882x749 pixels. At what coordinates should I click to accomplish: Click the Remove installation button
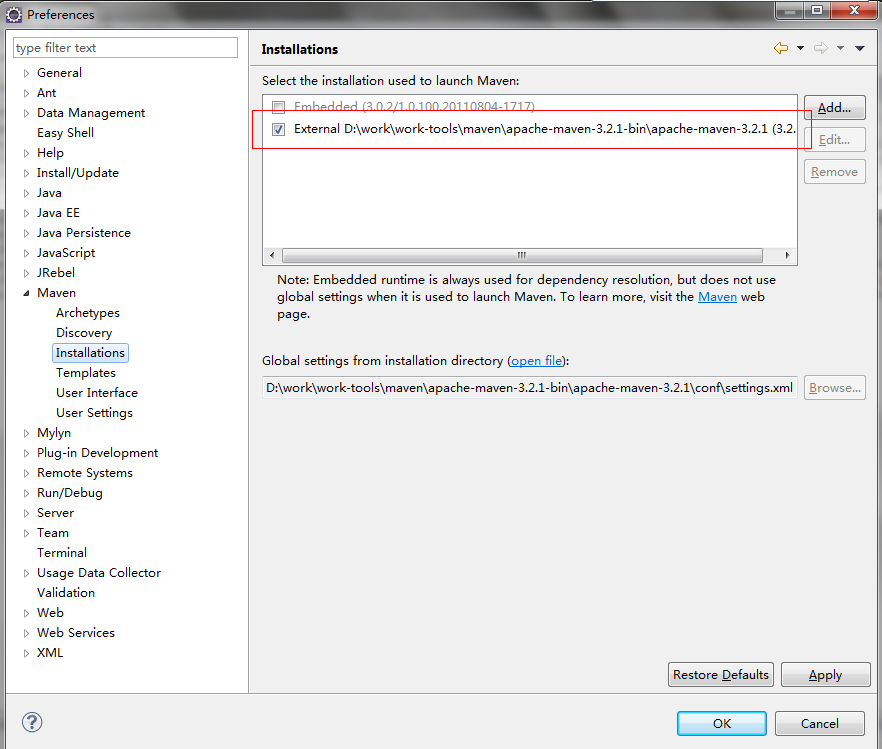pos(834,172)
